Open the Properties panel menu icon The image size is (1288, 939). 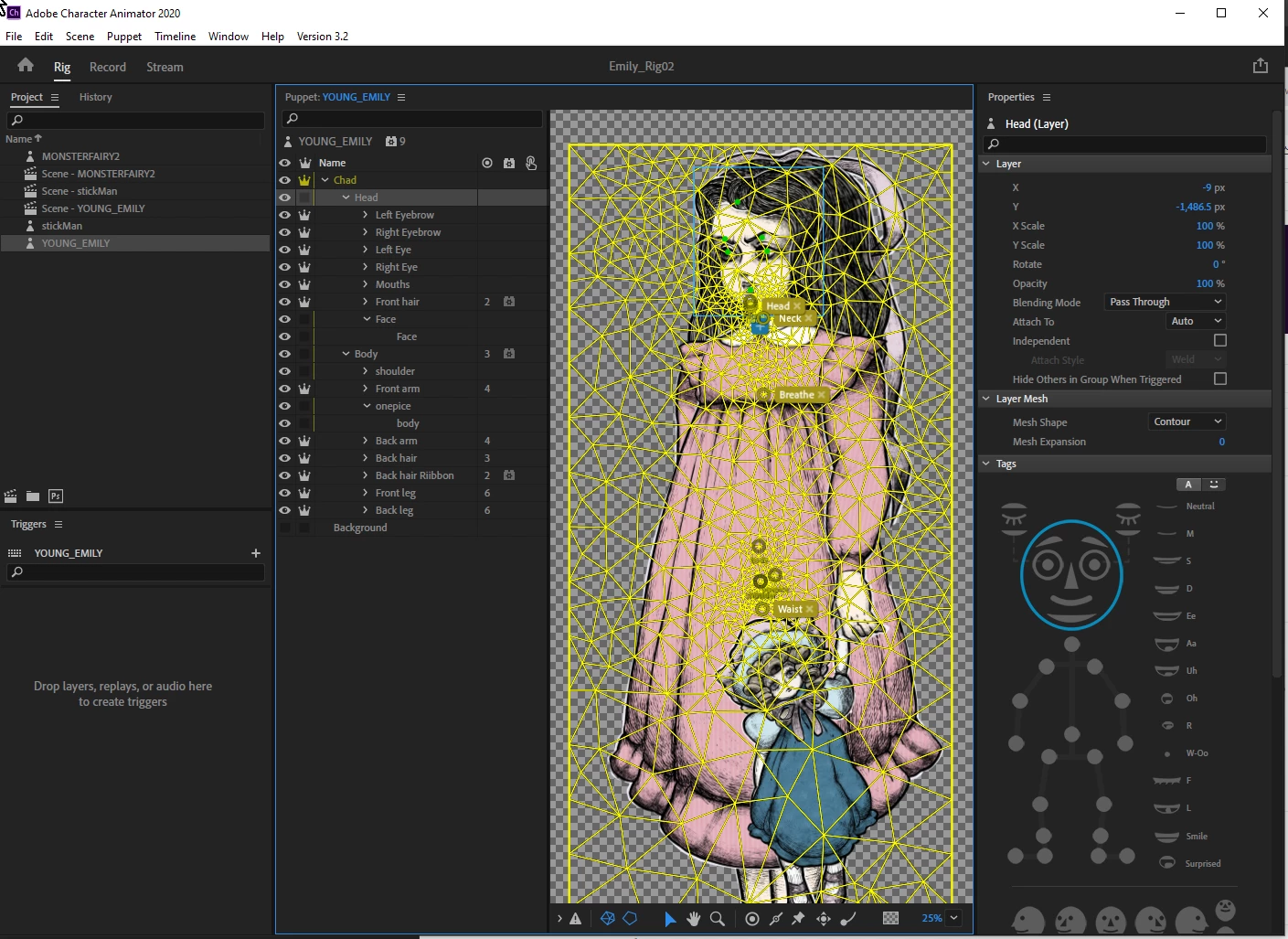point(1047,97)
